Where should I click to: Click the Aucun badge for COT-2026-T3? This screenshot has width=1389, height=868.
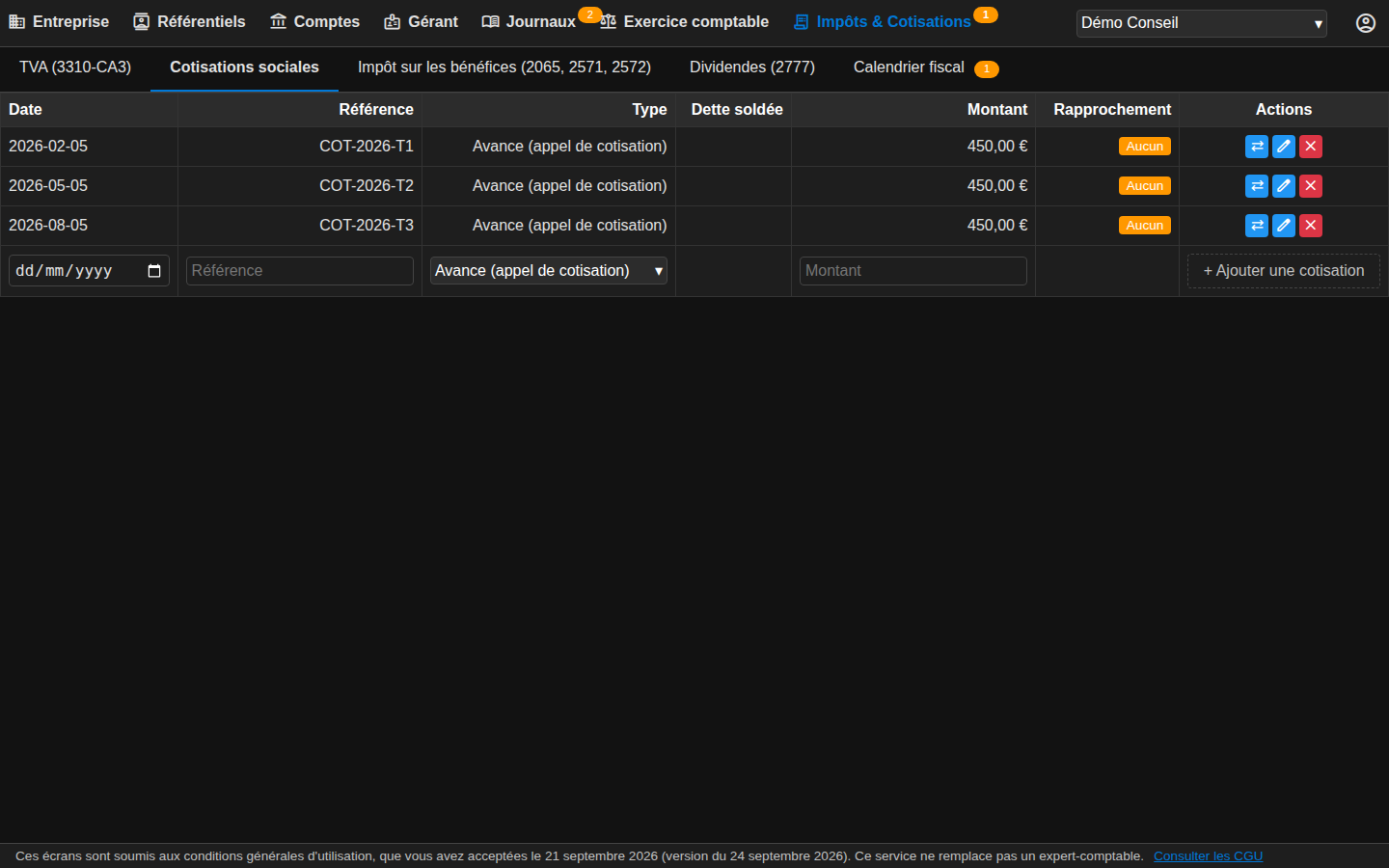click(x=1145, y=226)
